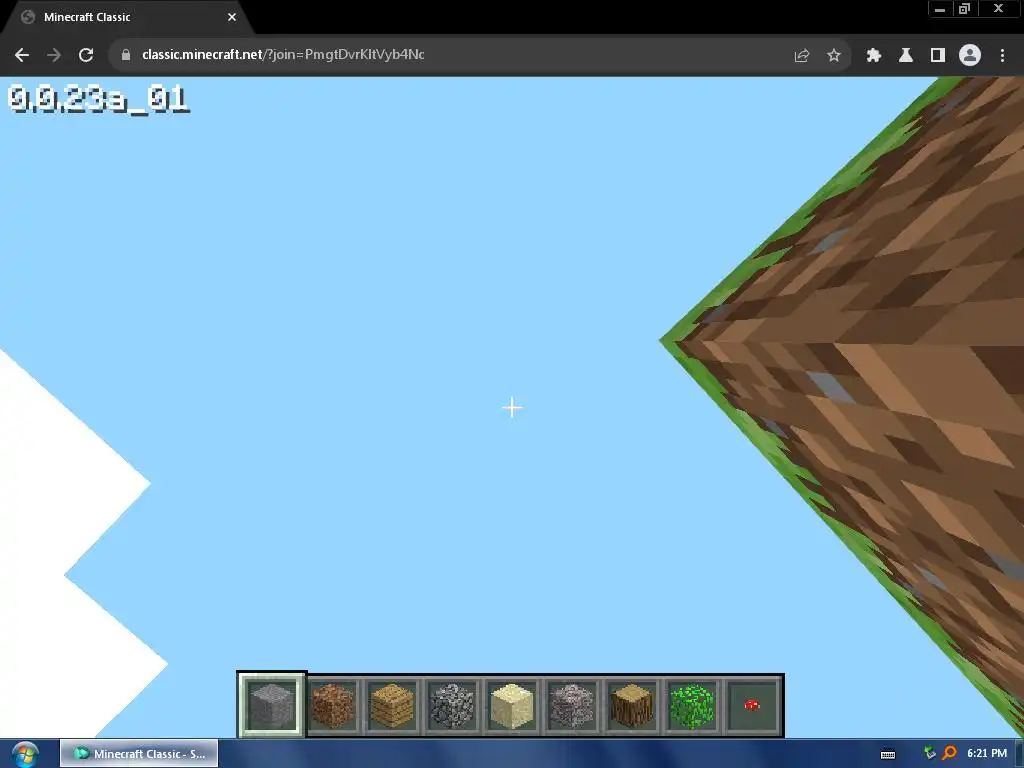Close the Minecraft Classic tab
This screenshot has width=1024, height=768.
coord(232,17)
